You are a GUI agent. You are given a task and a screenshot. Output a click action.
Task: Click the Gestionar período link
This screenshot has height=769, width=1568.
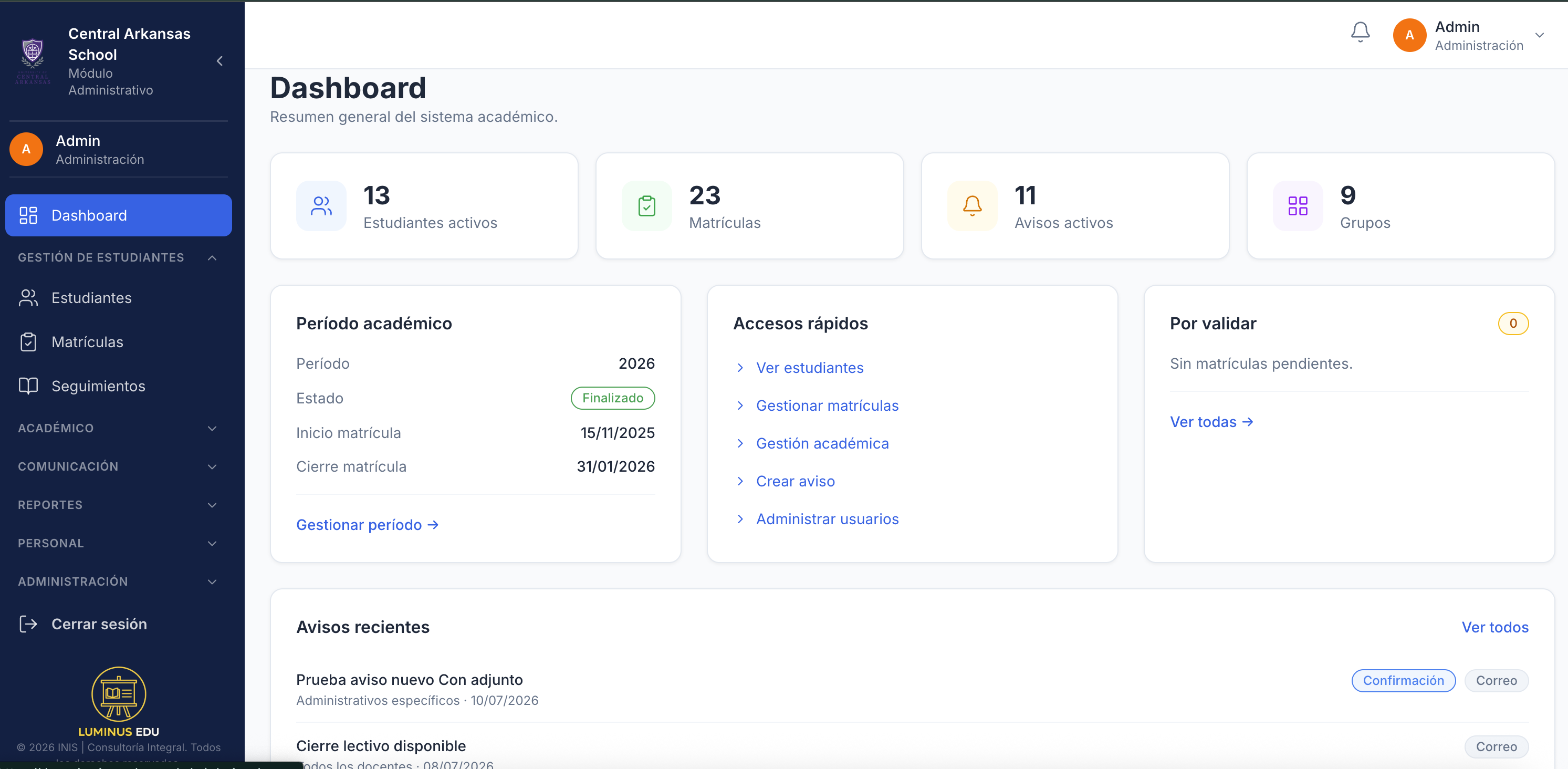pyautogui.click(x=367, y=525)
